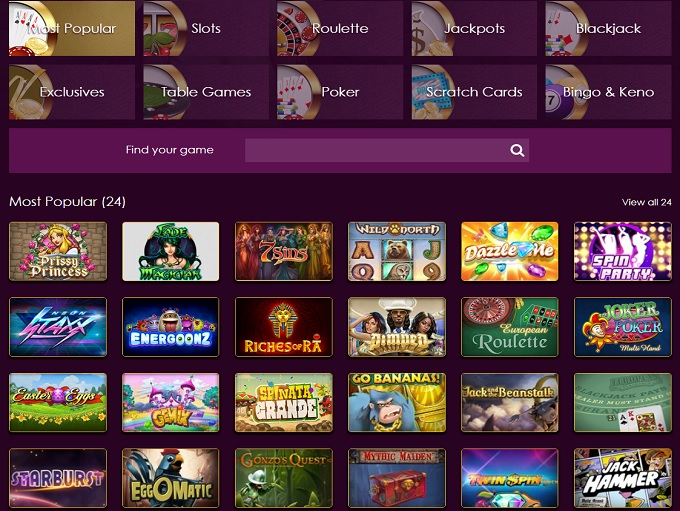Choose the Bingo & Keno category
Screen dimensions: 680x511
(608, 92)
